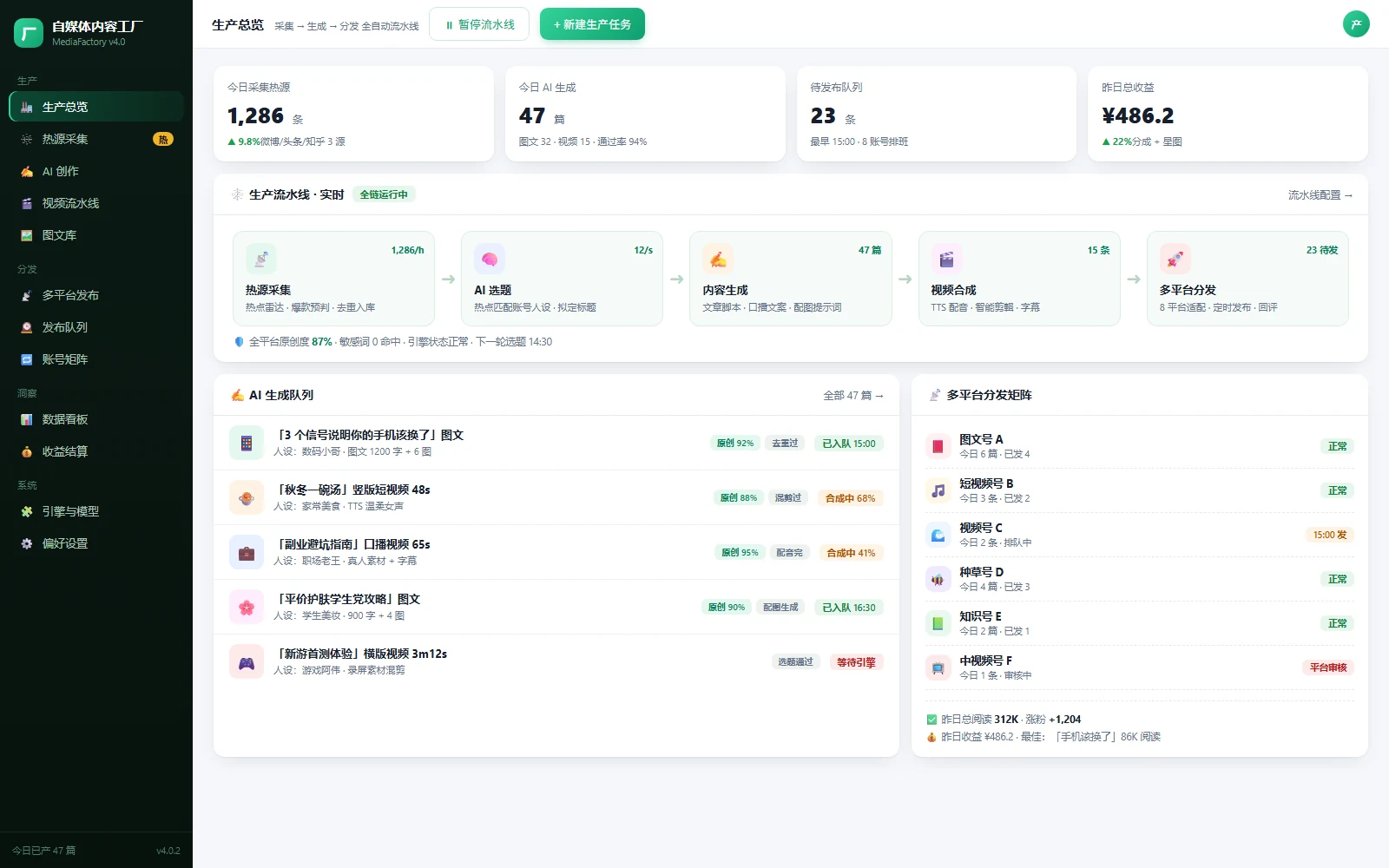Viewport: 1389px width, 868px height.
Task: Navigate to 多平台发布
Action: point(96,295)
